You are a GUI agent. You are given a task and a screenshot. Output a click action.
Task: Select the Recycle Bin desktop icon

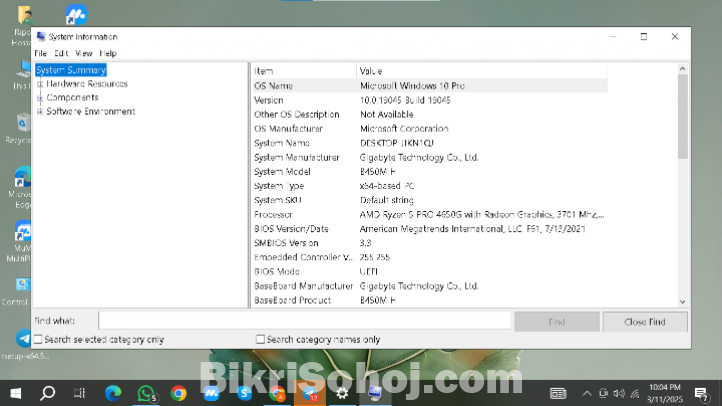click(x=21, y=128)
